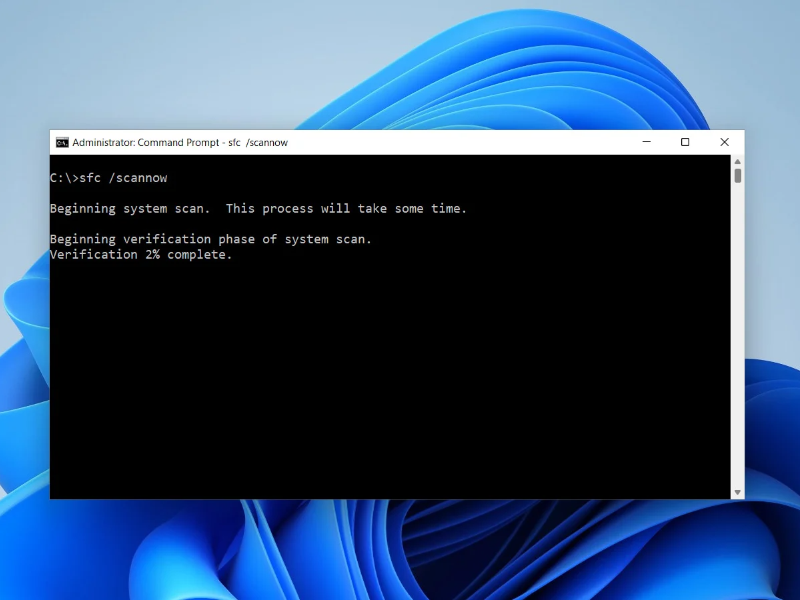Screen dimensions: 800x600
Task: Minimize the Command Prompt window
Action: pyautogui.click(x=646, y=142)
